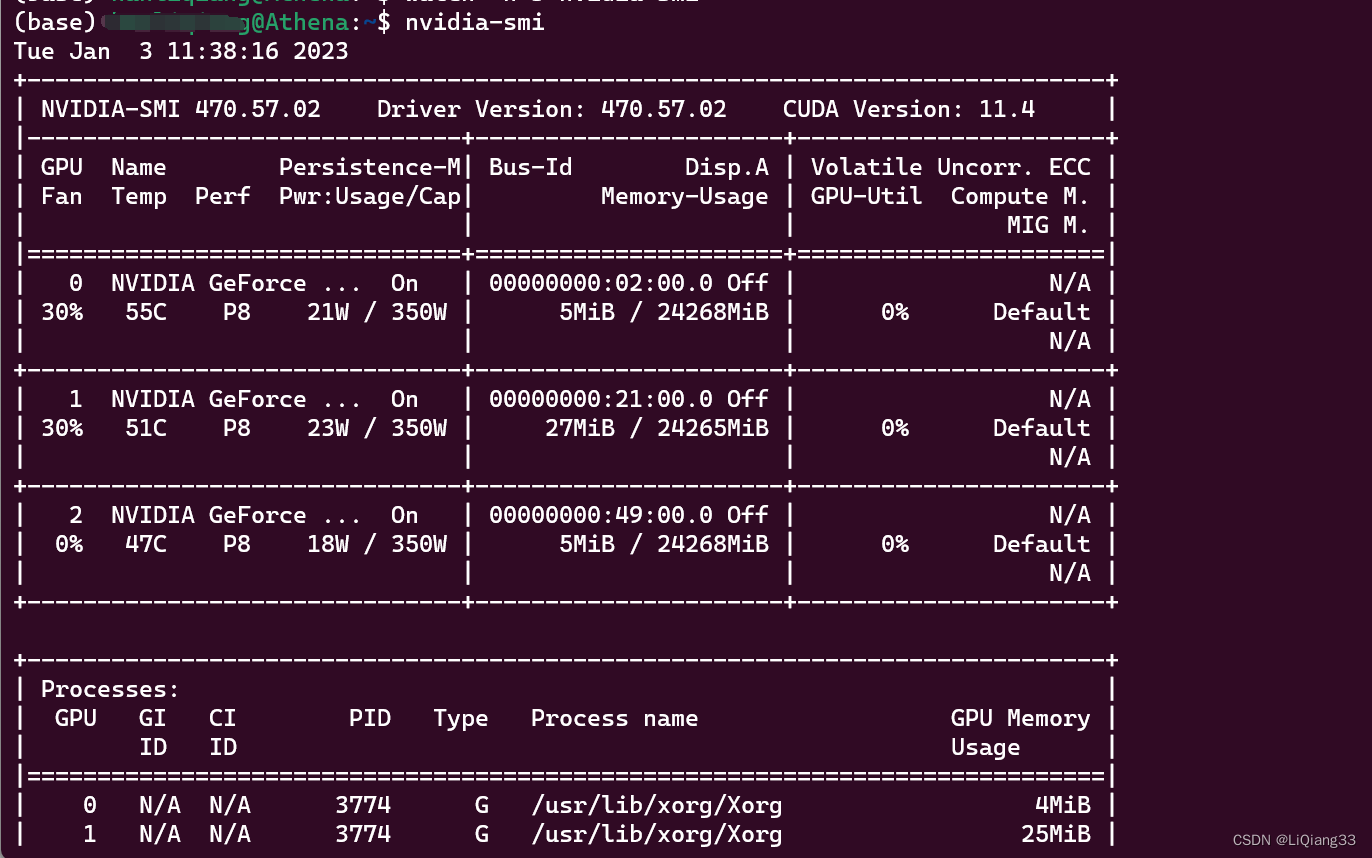Click the Bus-Id column header
This screenshot has height=858, width=1372.
tap(531, 167)
